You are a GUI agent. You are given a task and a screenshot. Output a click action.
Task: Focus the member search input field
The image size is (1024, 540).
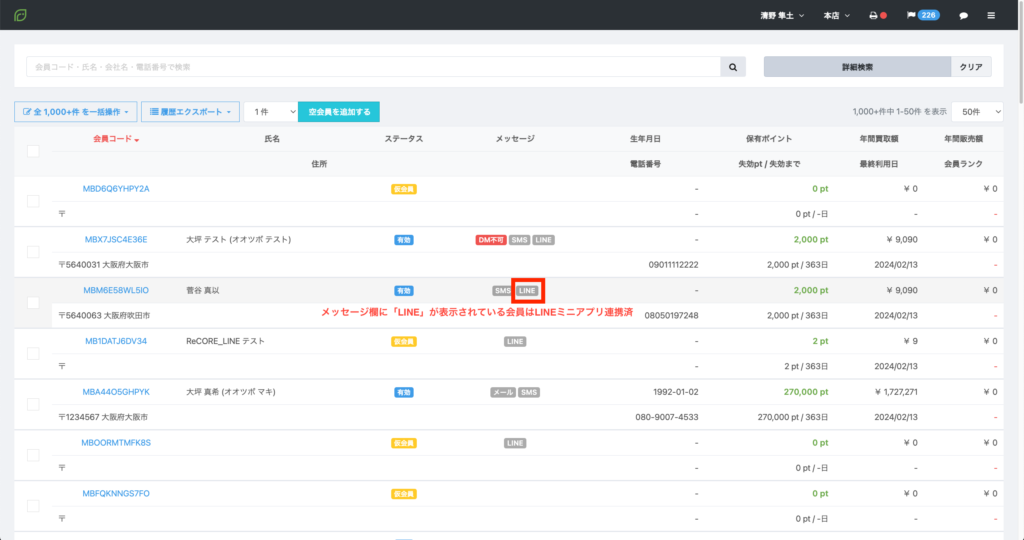tap(372, 67)
